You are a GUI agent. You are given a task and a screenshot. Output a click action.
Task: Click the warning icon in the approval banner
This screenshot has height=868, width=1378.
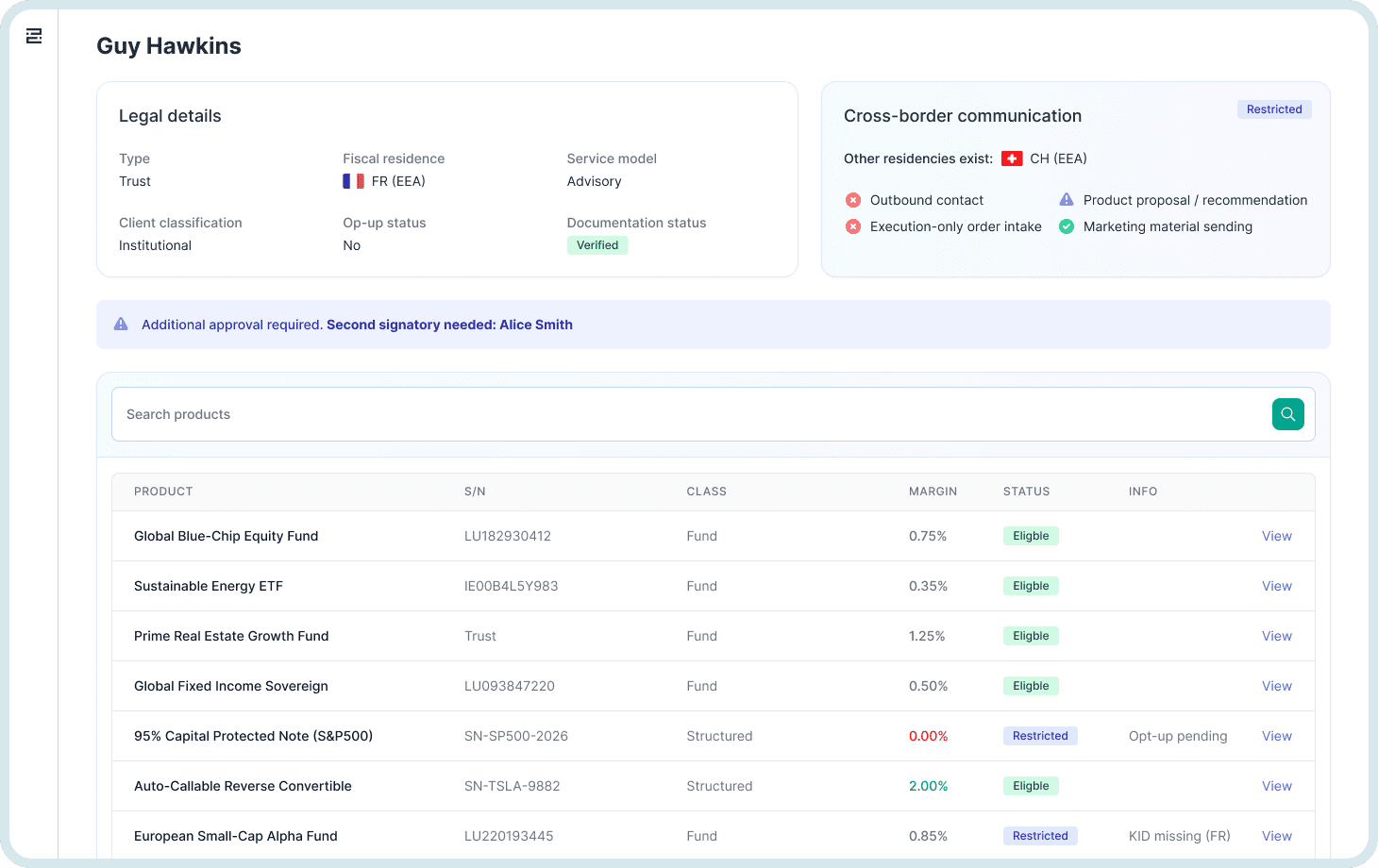tap(121, 324)
